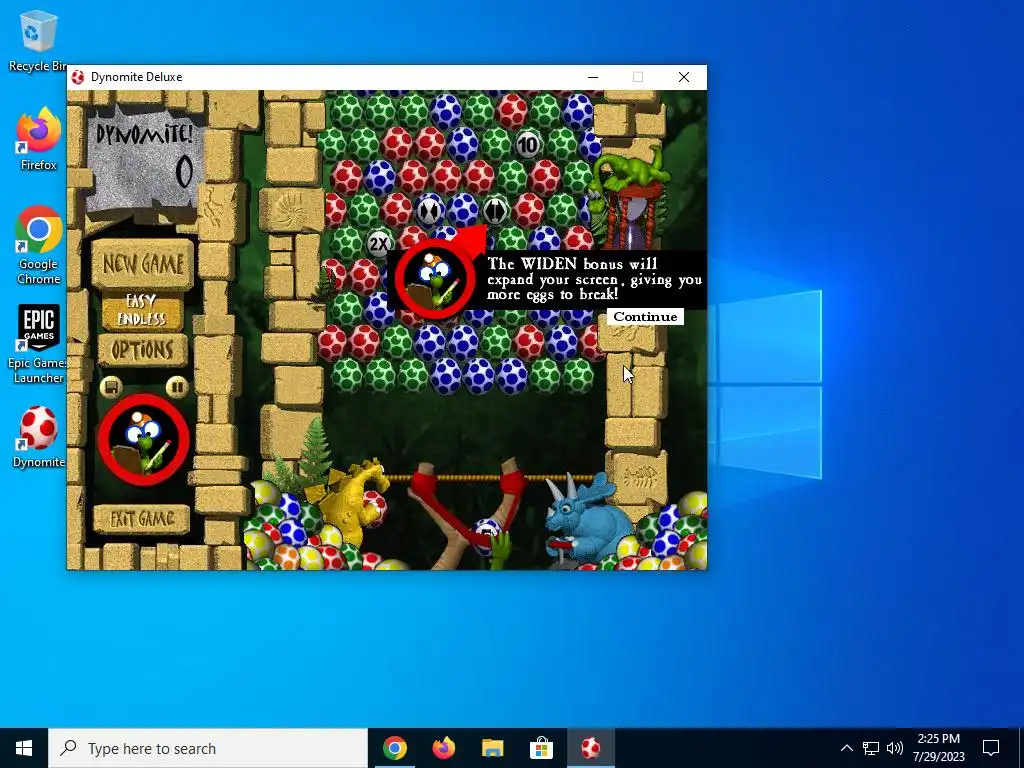The height and width of the screenshot is (768, 1024).
Task: Show hidden system tray icons
Action: coord(846,748)
